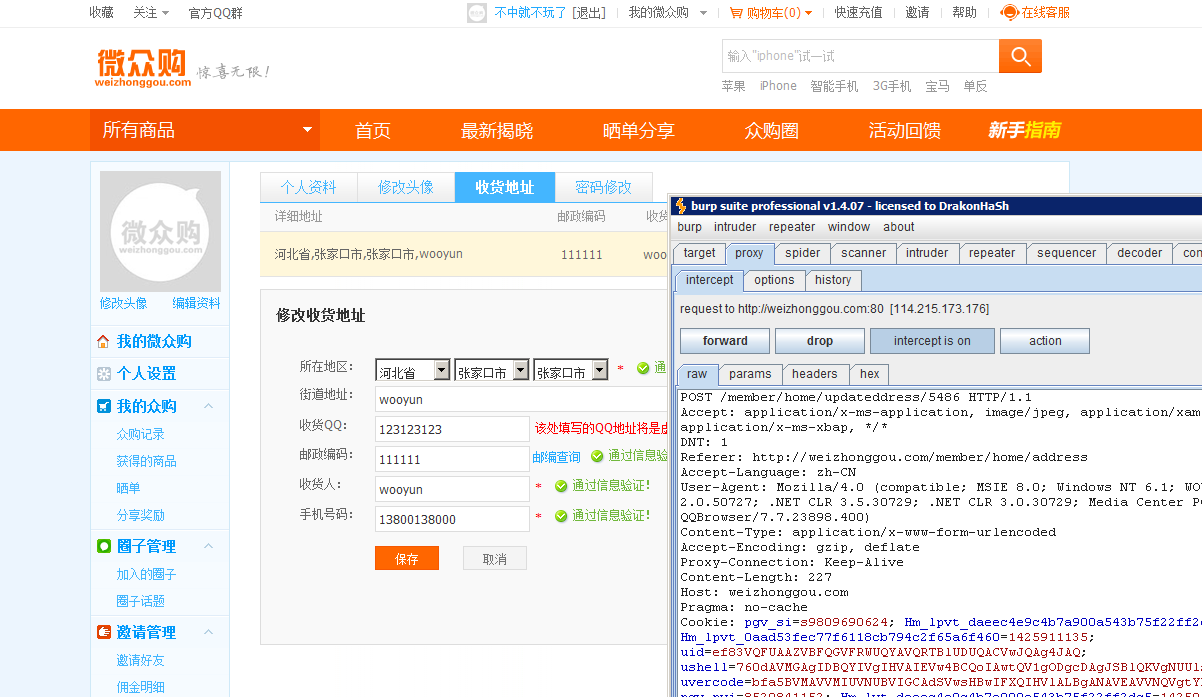Image resolution: width=1202 pixels, height=697 pixels.
Task: Show the request 'headers' view tab
Action: tap(815, 374)
